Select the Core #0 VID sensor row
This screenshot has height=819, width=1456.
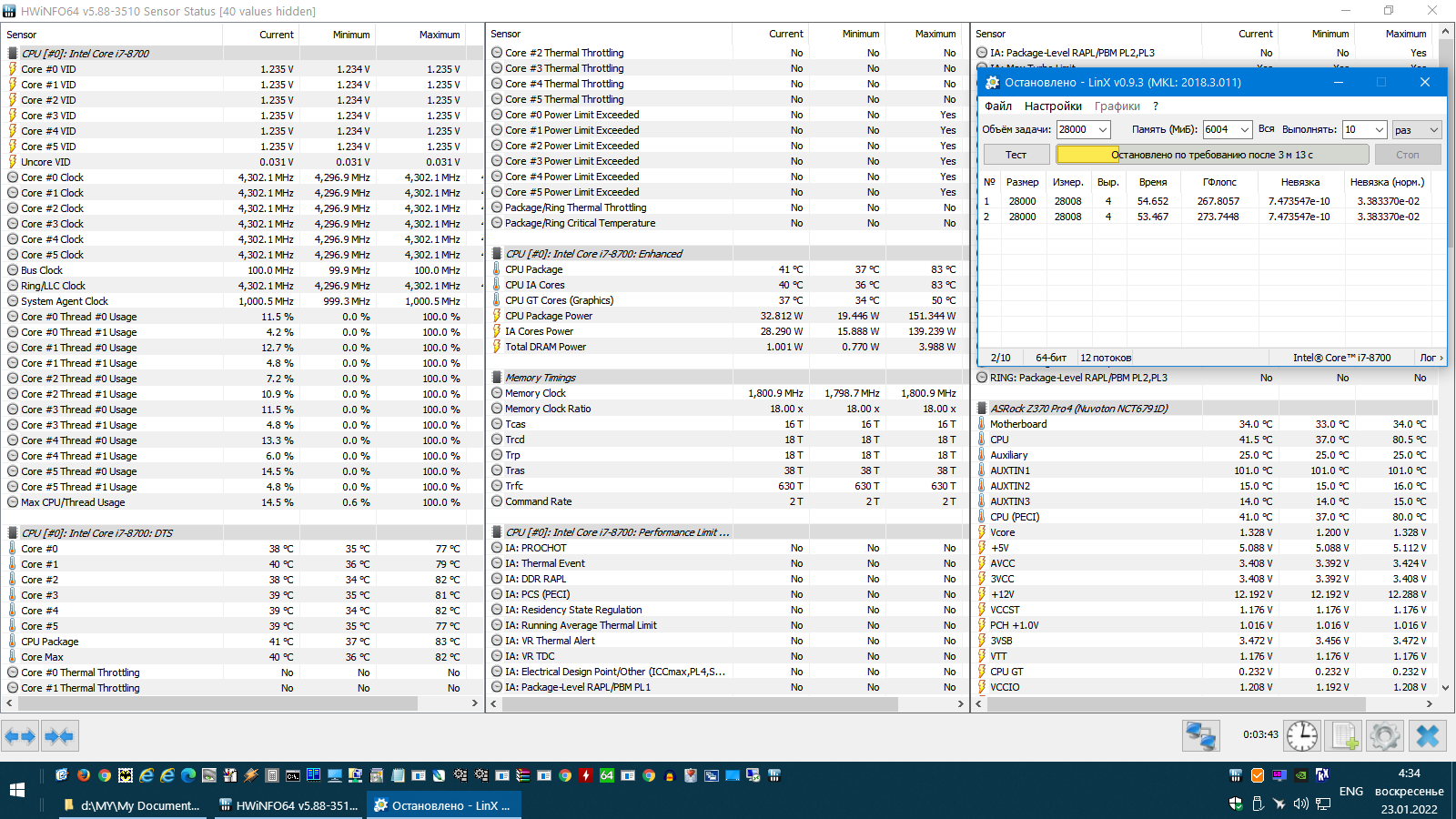[243, 69]
